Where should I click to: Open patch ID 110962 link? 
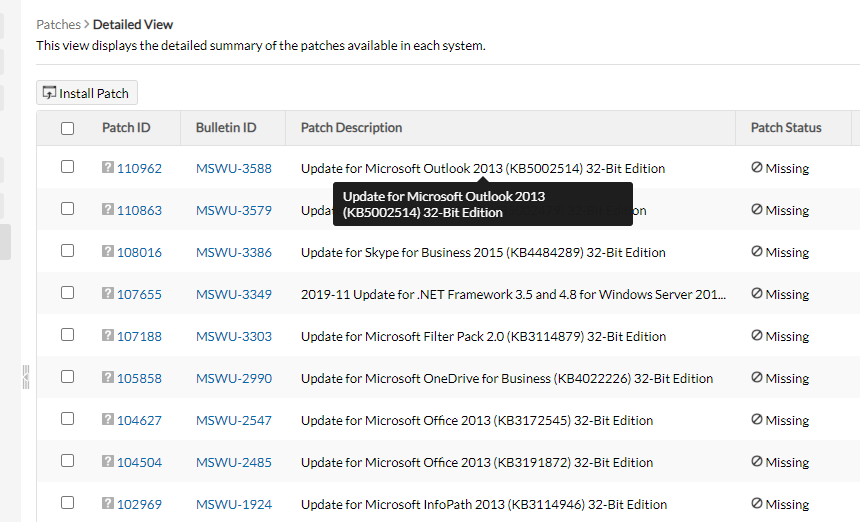pos(139,168)
